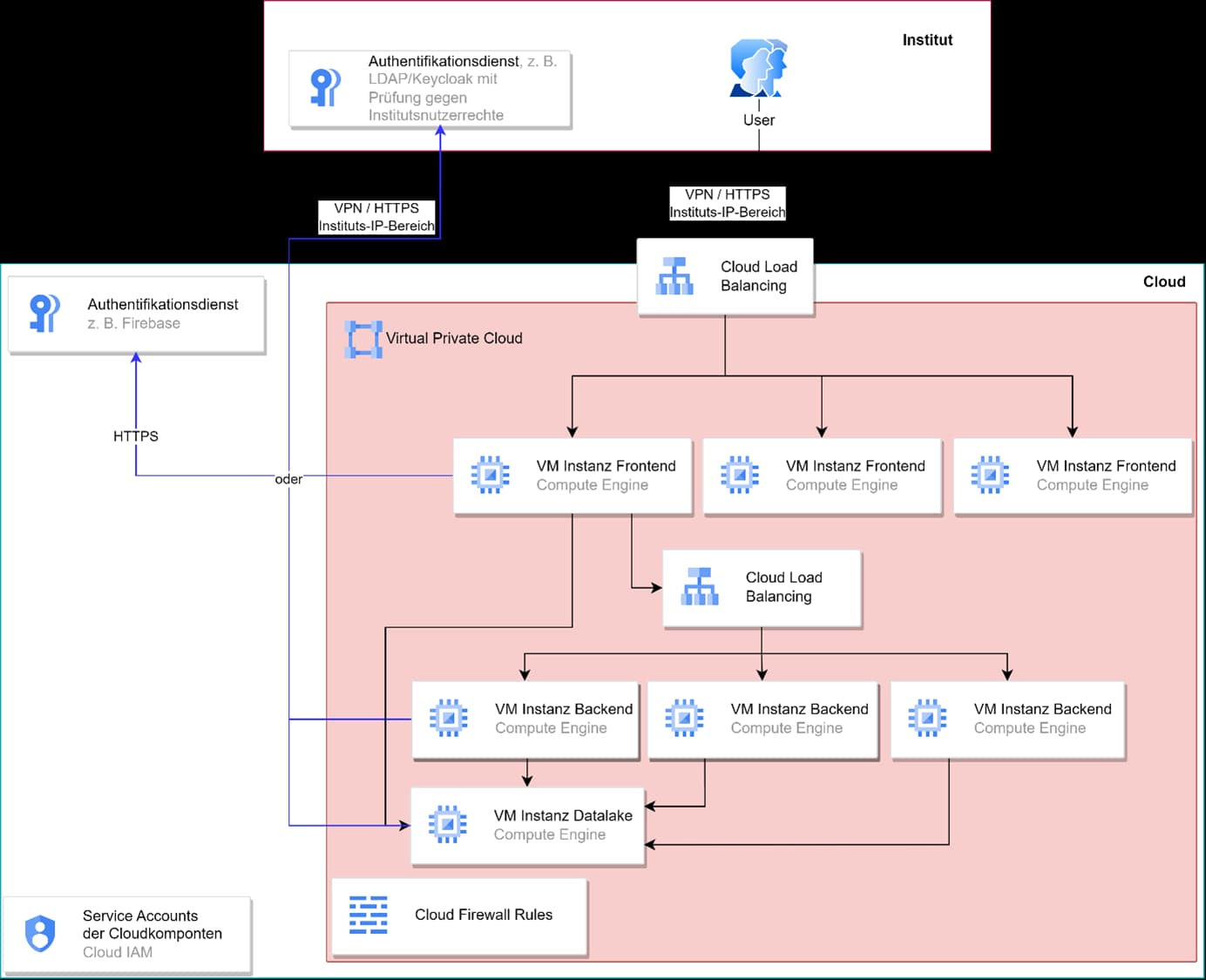
Task: Select the chip icon of the rightmost VM Instanz Backend
Action: coord(927,718)
